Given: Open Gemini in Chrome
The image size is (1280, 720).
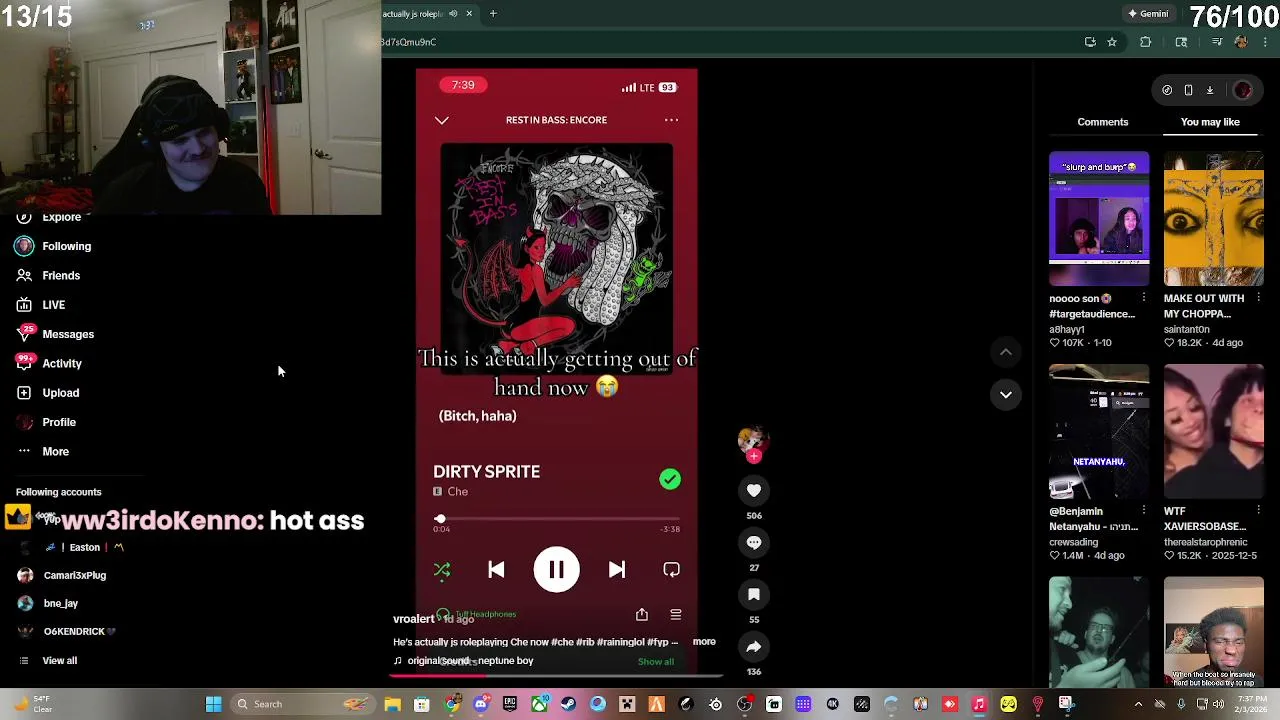Looking at the screenshot, I should (1147, 14).
